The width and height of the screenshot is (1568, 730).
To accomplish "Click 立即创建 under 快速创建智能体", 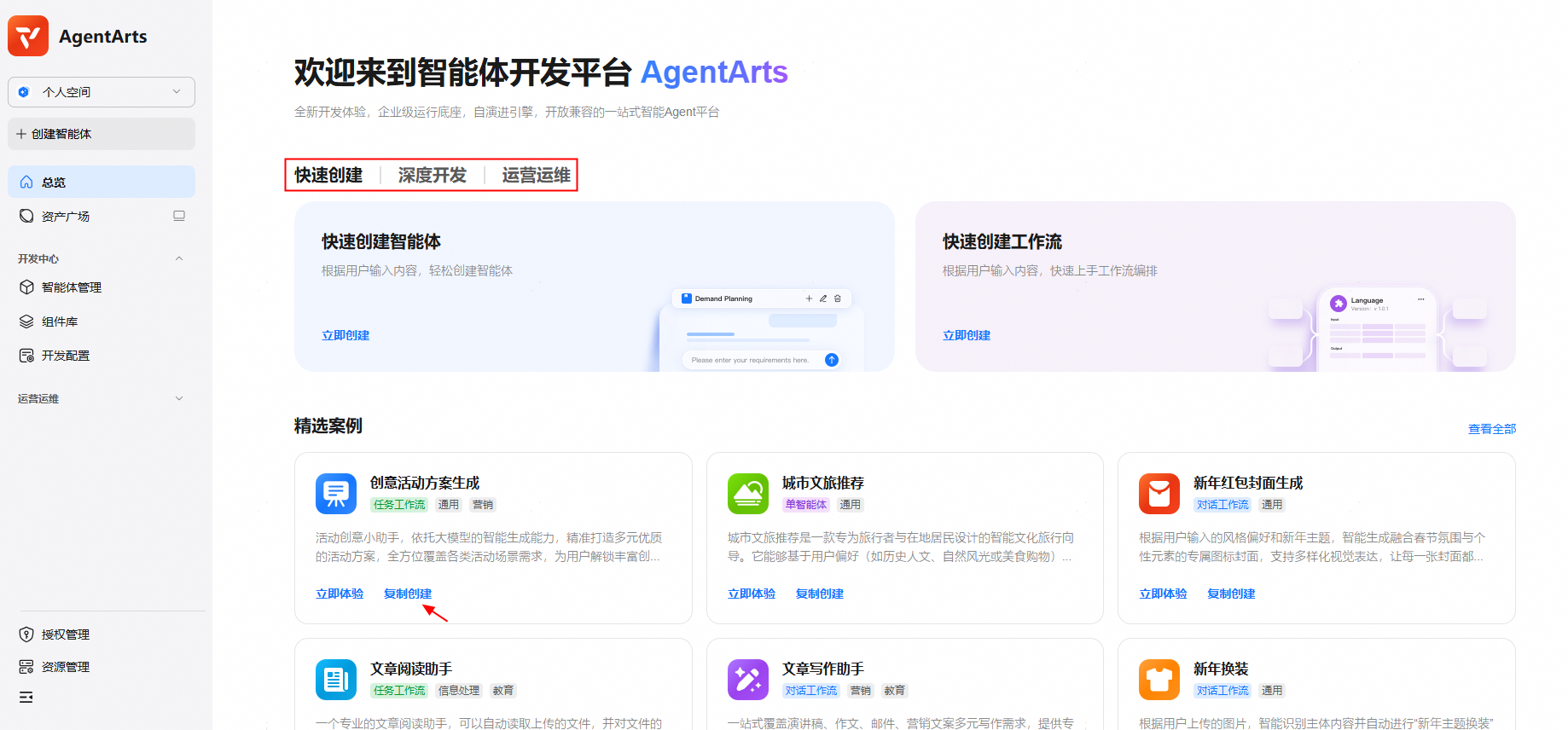I will pyautogui.click(x=346, y=335).
